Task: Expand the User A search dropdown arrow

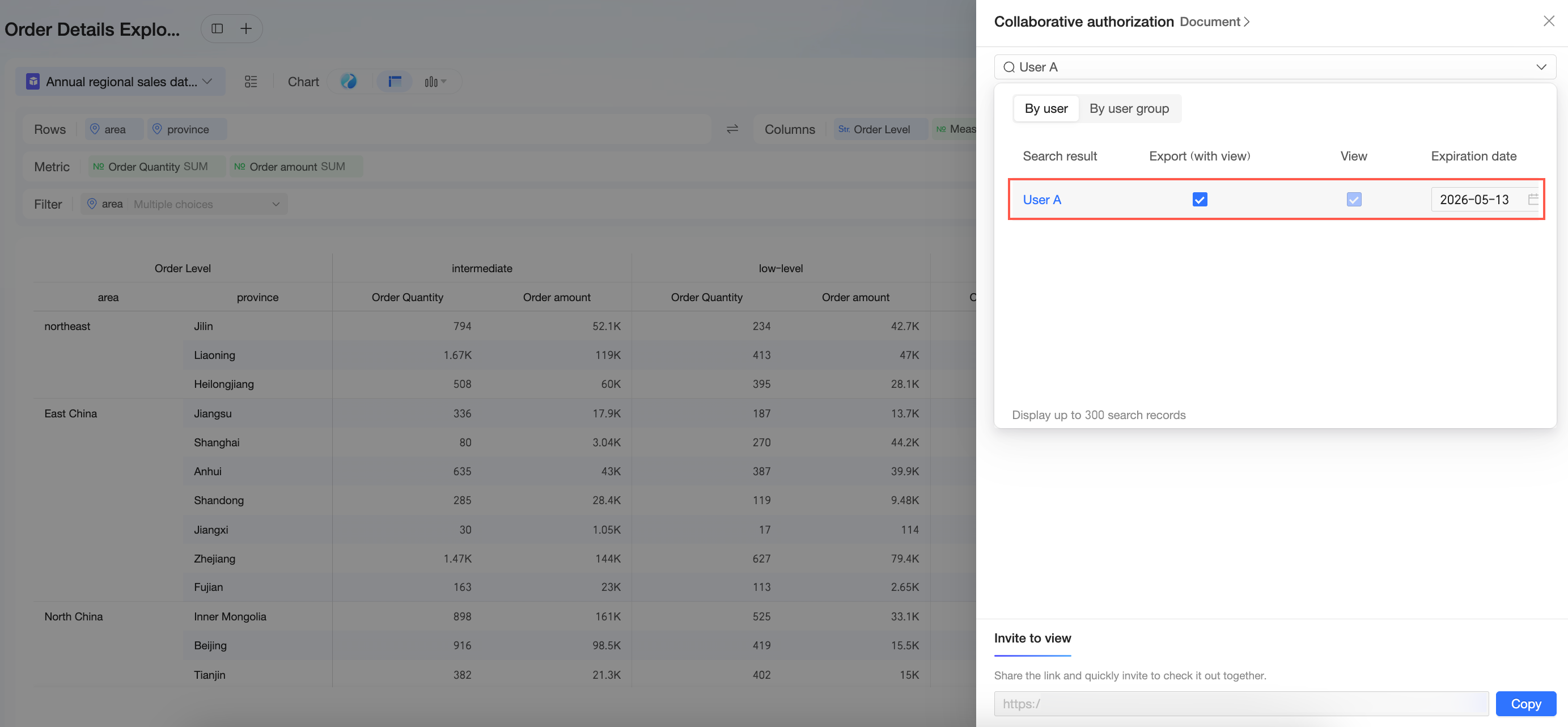Action: coord(1541,67)
